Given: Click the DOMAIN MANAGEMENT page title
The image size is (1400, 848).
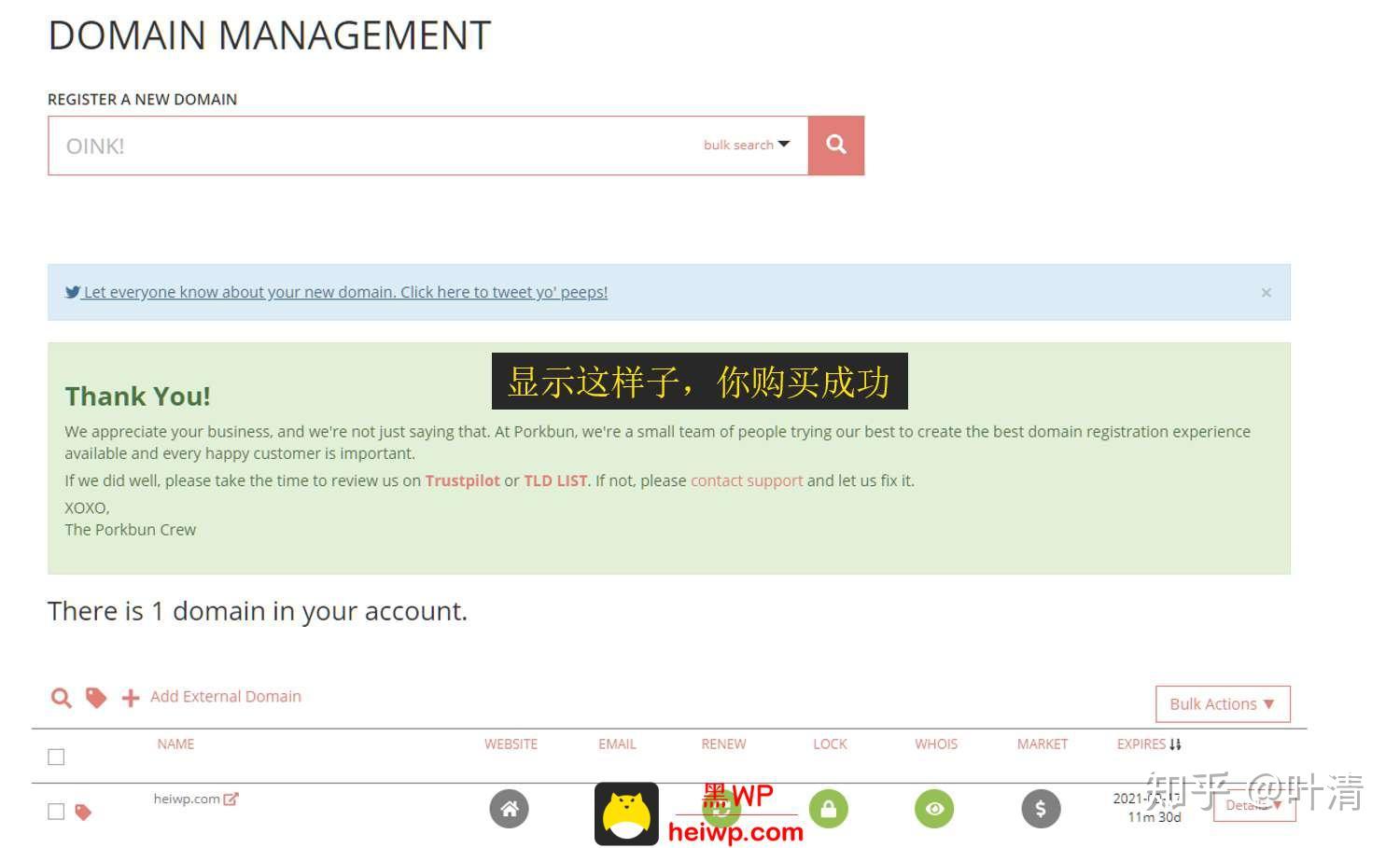Looking at the screenshot, I should point(269,35).
